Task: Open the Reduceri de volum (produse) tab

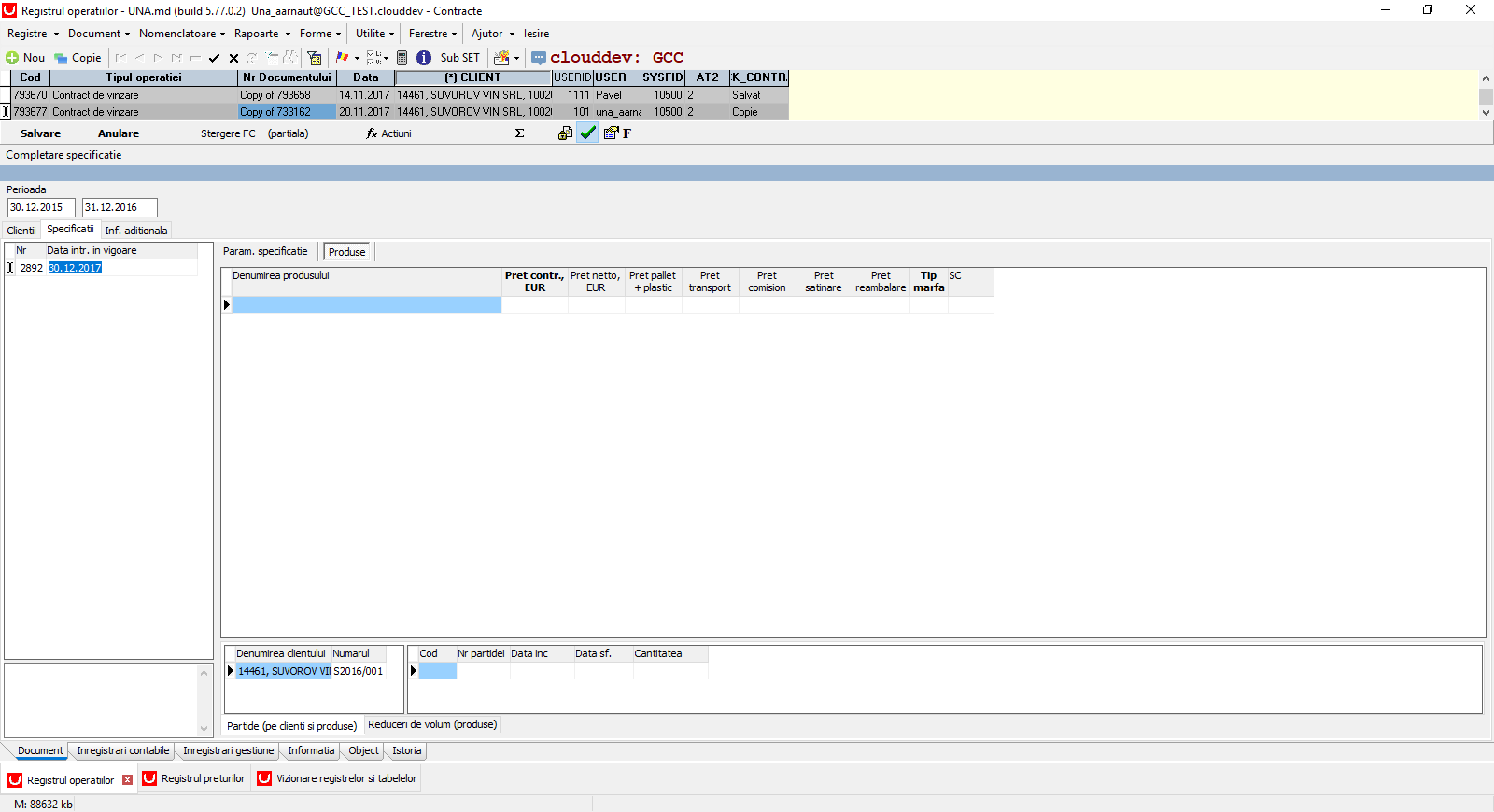Action: (432, 724)
